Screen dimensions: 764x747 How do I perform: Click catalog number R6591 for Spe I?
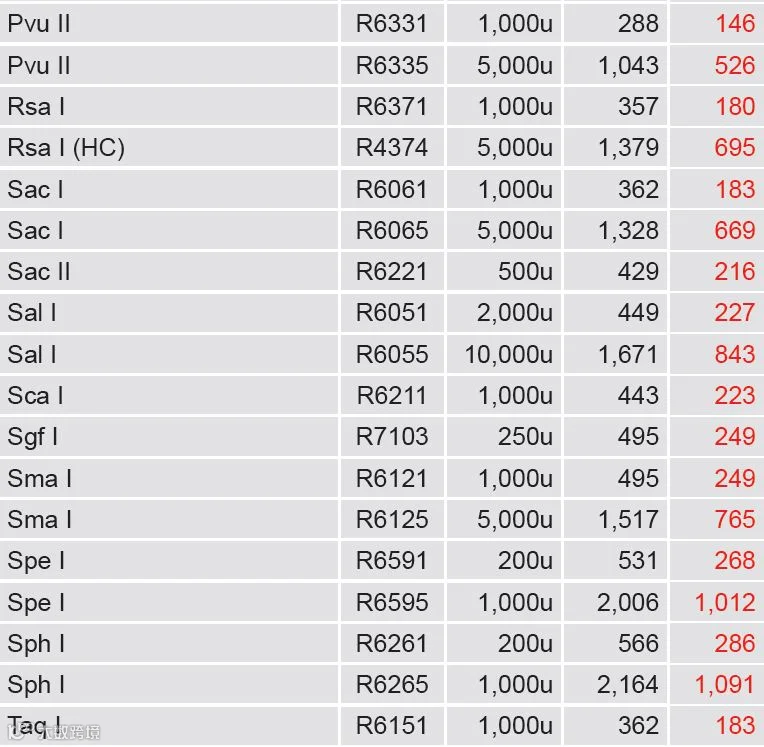(x=392, y=560)
